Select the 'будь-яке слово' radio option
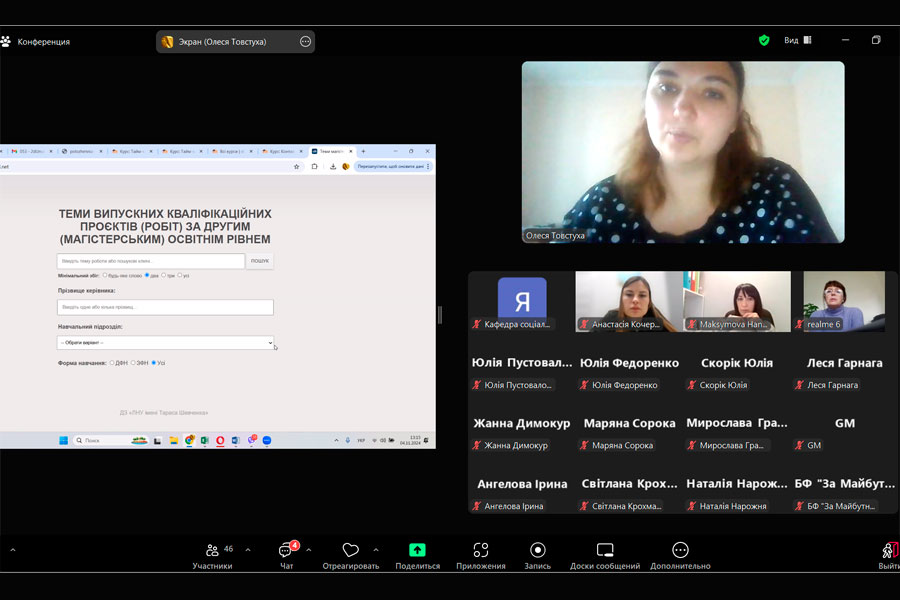Viewport: 900px width, 600px height. 104,275
